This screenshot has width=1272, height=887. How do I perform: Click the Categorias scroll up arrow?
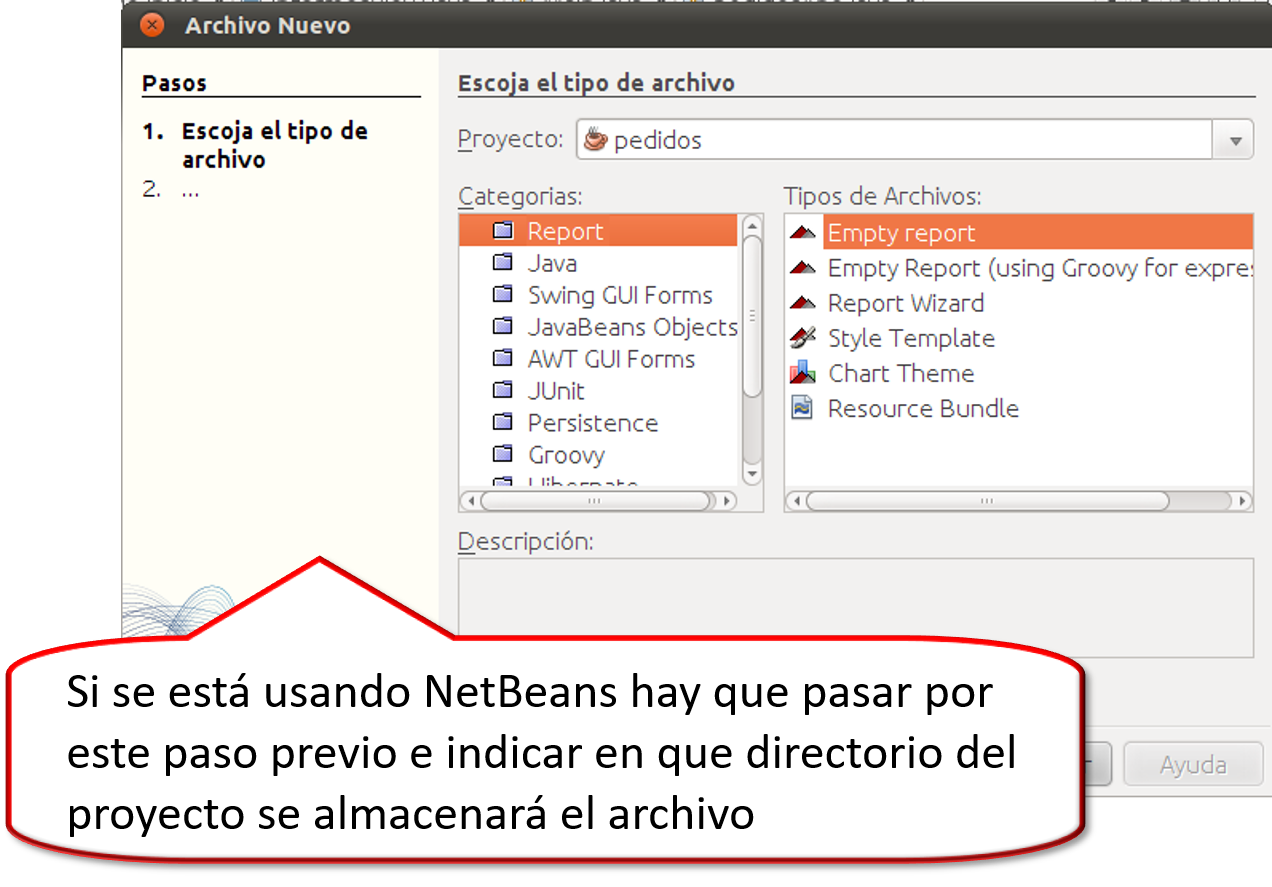point(752,226)
